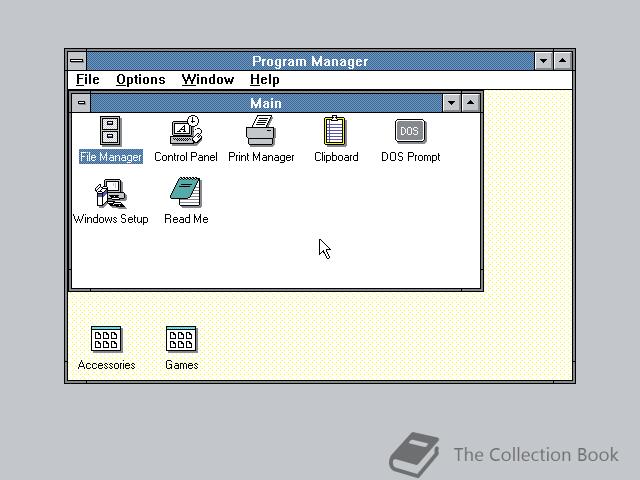
Task: Open the Options menu
Action: point(141,80)
